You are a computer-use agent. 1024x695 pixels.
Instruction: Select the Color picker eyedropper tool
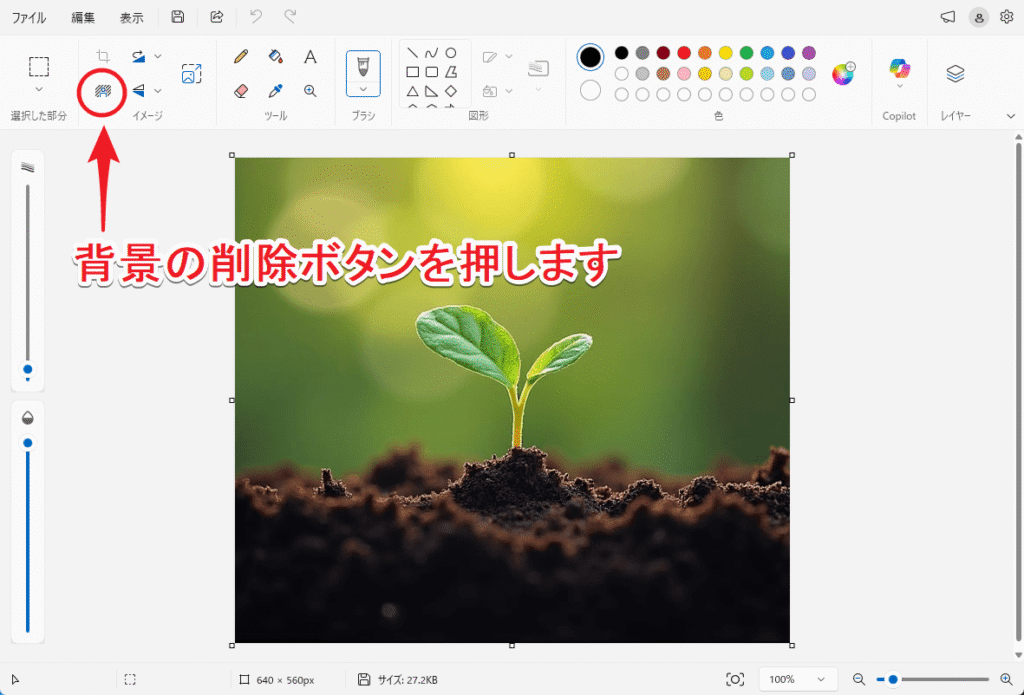276,91
